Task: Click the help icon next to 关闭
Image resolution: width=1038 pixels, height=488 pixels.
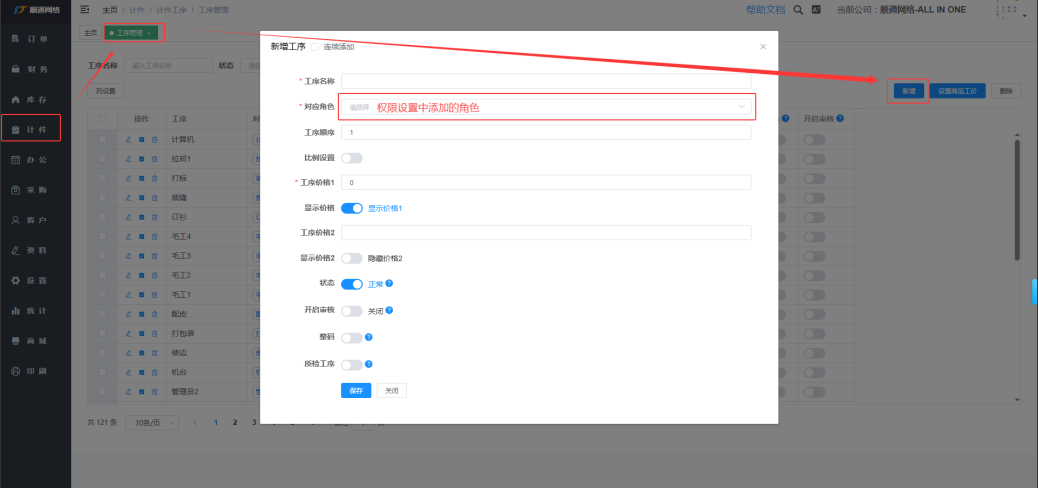Action: 389,310
